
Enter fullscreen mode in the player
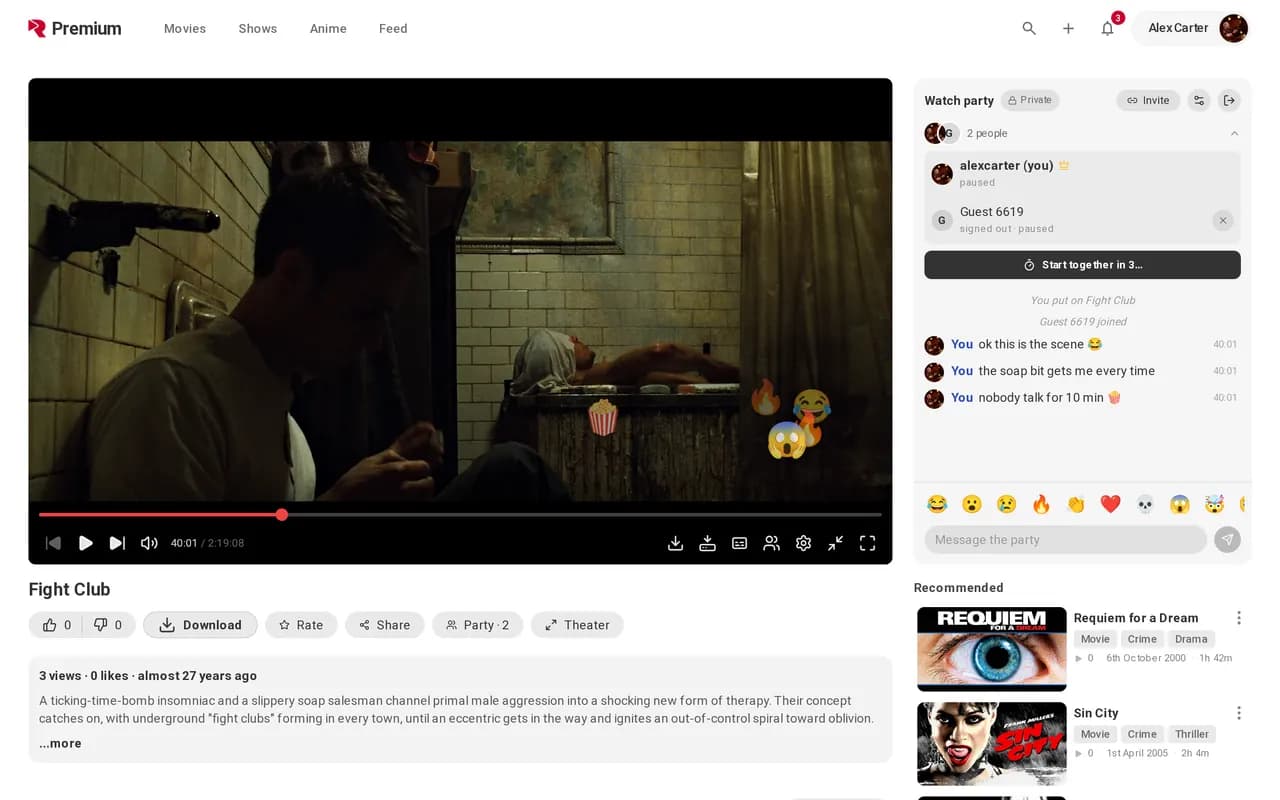coord(867,543)
